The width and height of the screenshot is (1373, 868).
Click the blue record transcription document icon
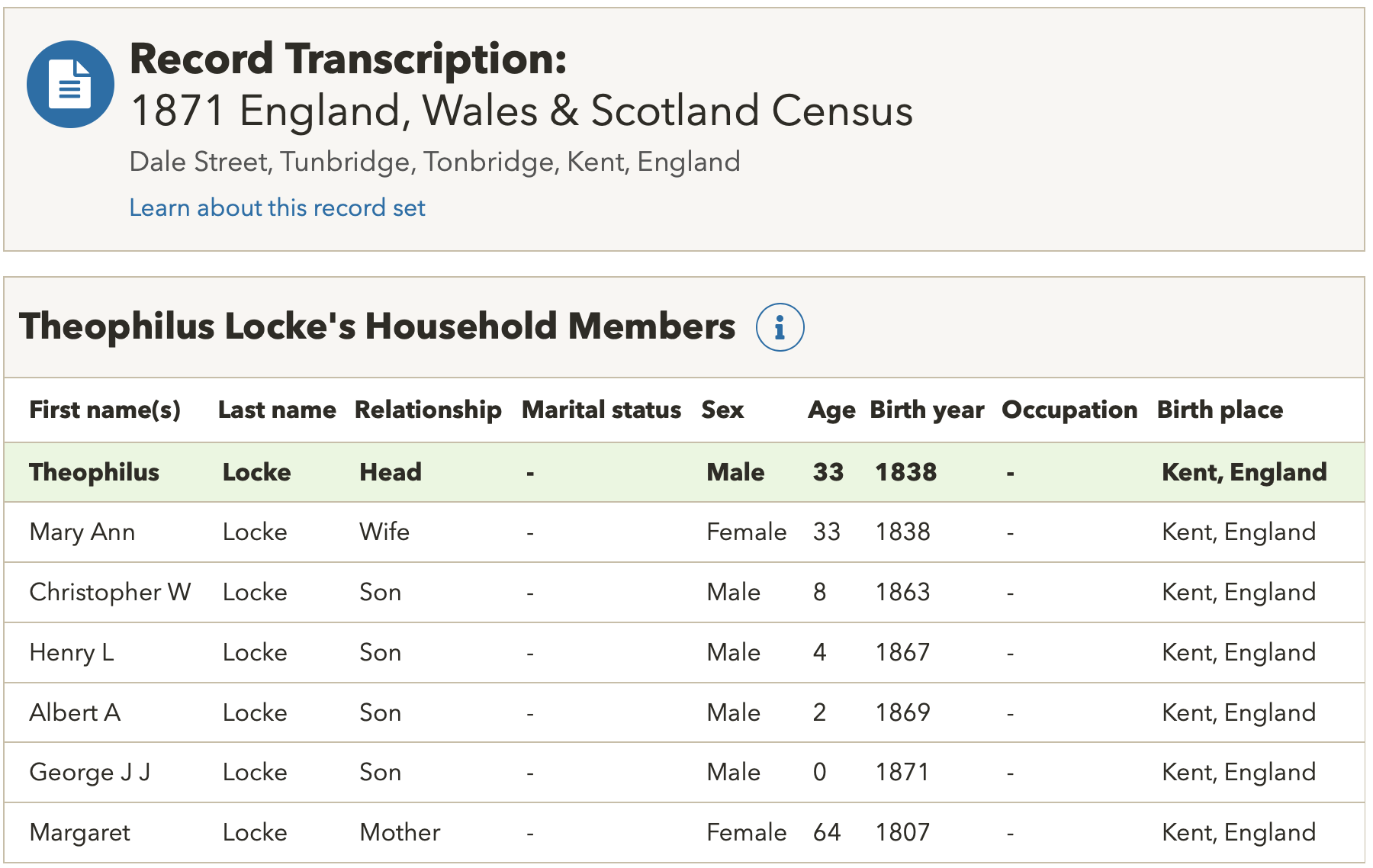click(x=70, y=85)
